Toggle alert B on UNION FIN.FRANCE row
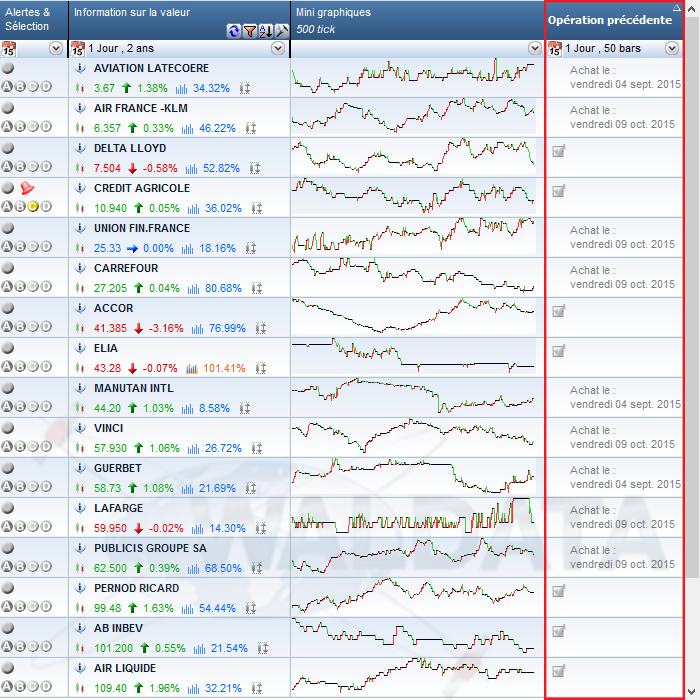700x700 pixels. (20, 246)
